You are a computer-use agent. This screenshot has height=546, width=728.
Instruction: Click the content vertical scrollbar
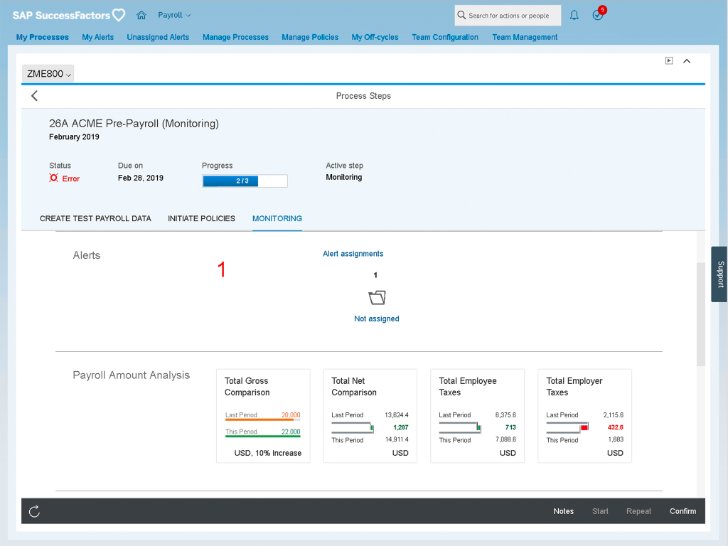coord(701,314)
